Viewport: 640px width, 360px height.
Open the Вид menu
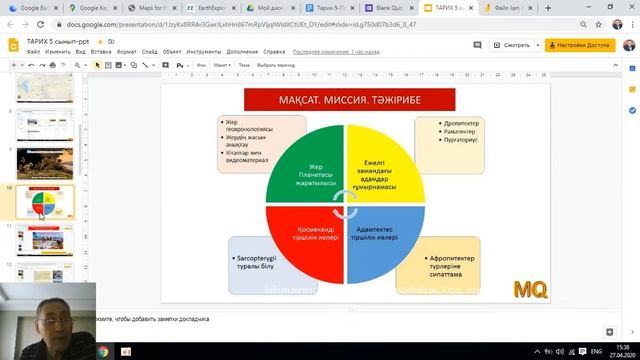[x=80, y=52]
